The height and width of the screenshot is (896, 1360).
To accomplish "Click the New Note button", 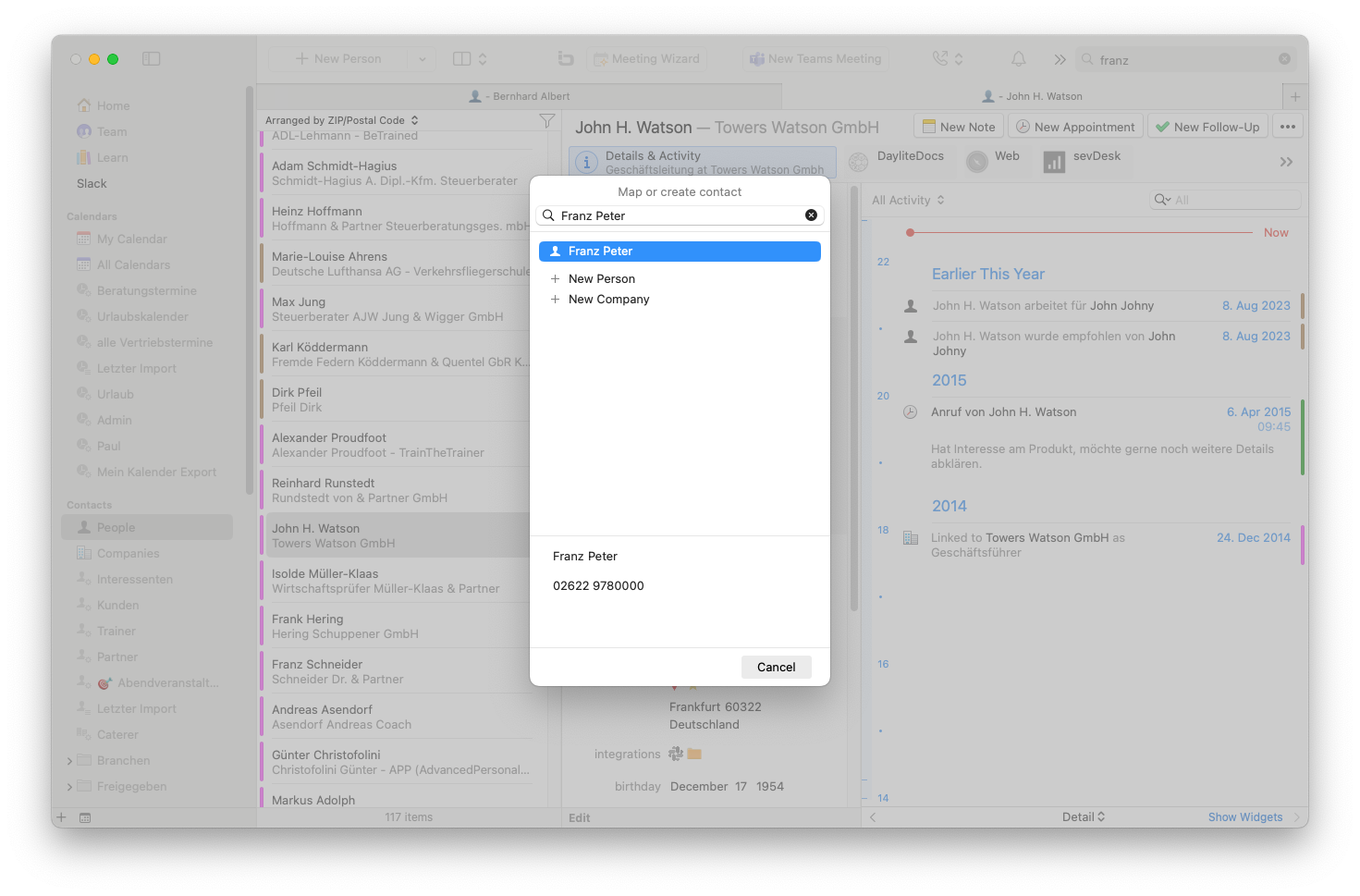I will click(x=958, y=127).
